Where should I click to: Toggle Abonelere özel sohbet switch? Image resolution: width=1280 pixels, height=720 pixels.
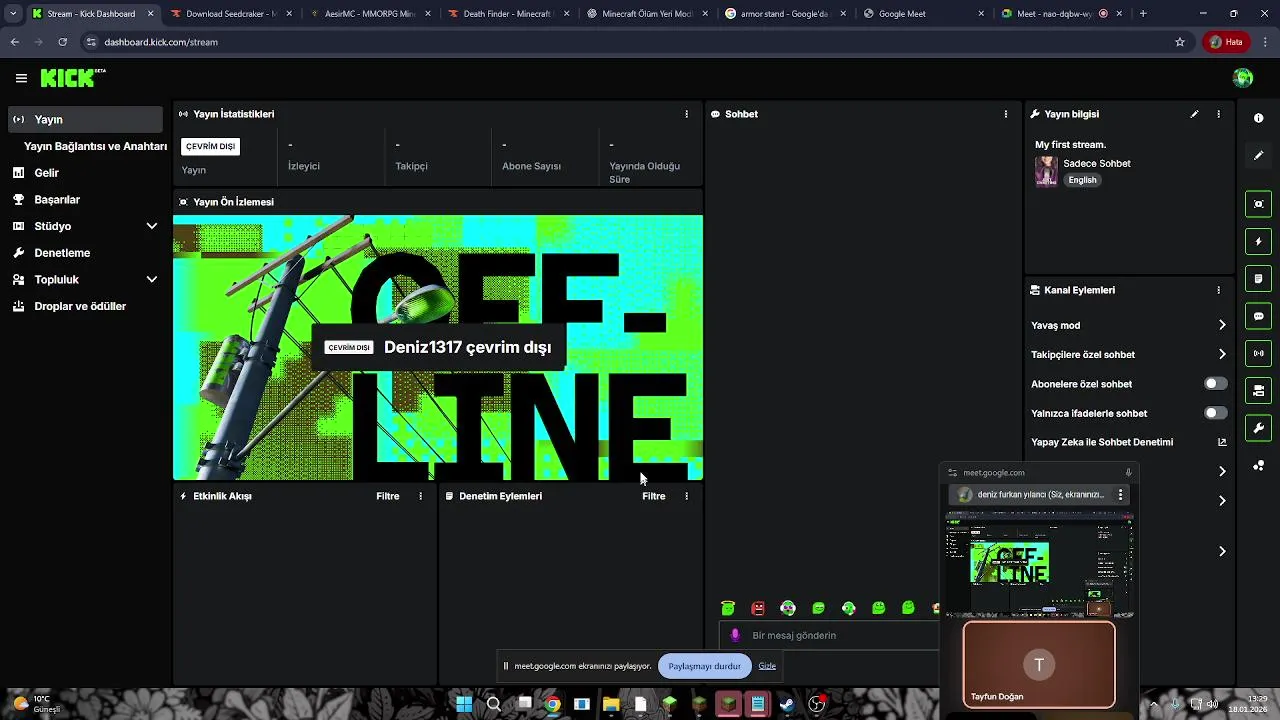coord(1215,384)
